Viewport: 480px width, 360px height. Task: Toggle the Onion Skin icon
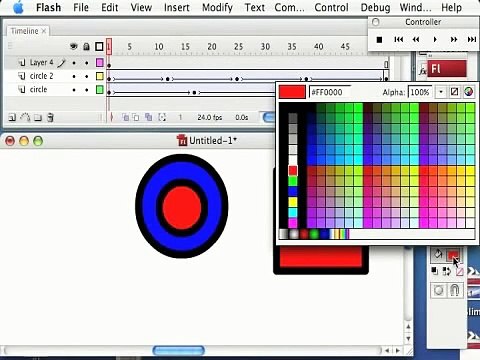125,117
